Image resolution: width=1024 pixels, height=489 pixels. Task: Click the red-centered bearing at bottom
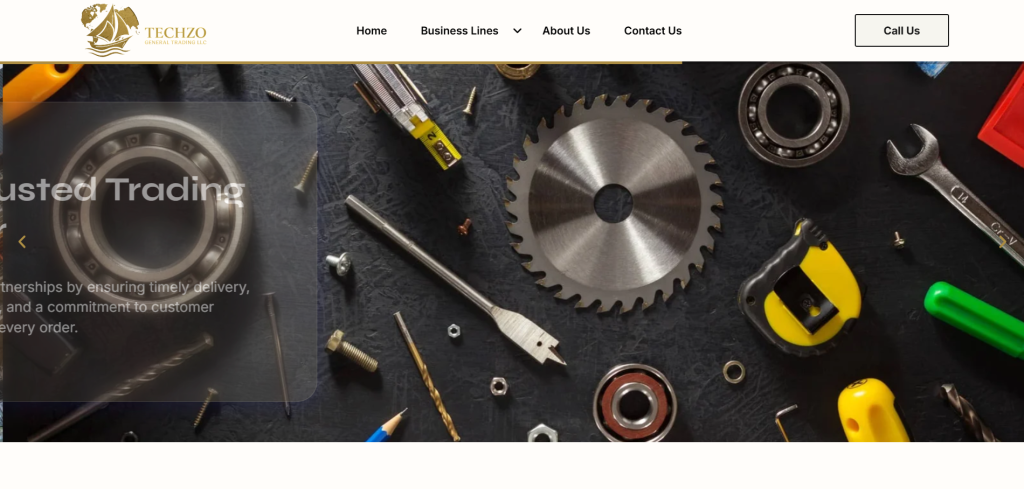(634, 403)
